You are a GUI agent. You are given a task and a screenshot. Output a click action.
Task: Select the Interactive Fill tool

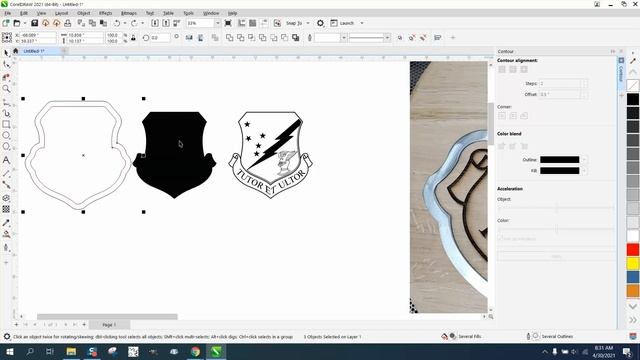click(6, 234)
